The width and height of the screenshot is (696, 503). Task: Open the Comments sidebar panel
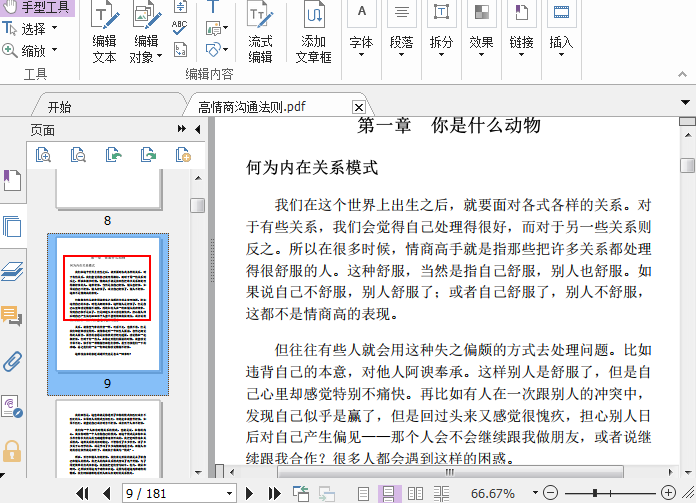coord(12,316)
